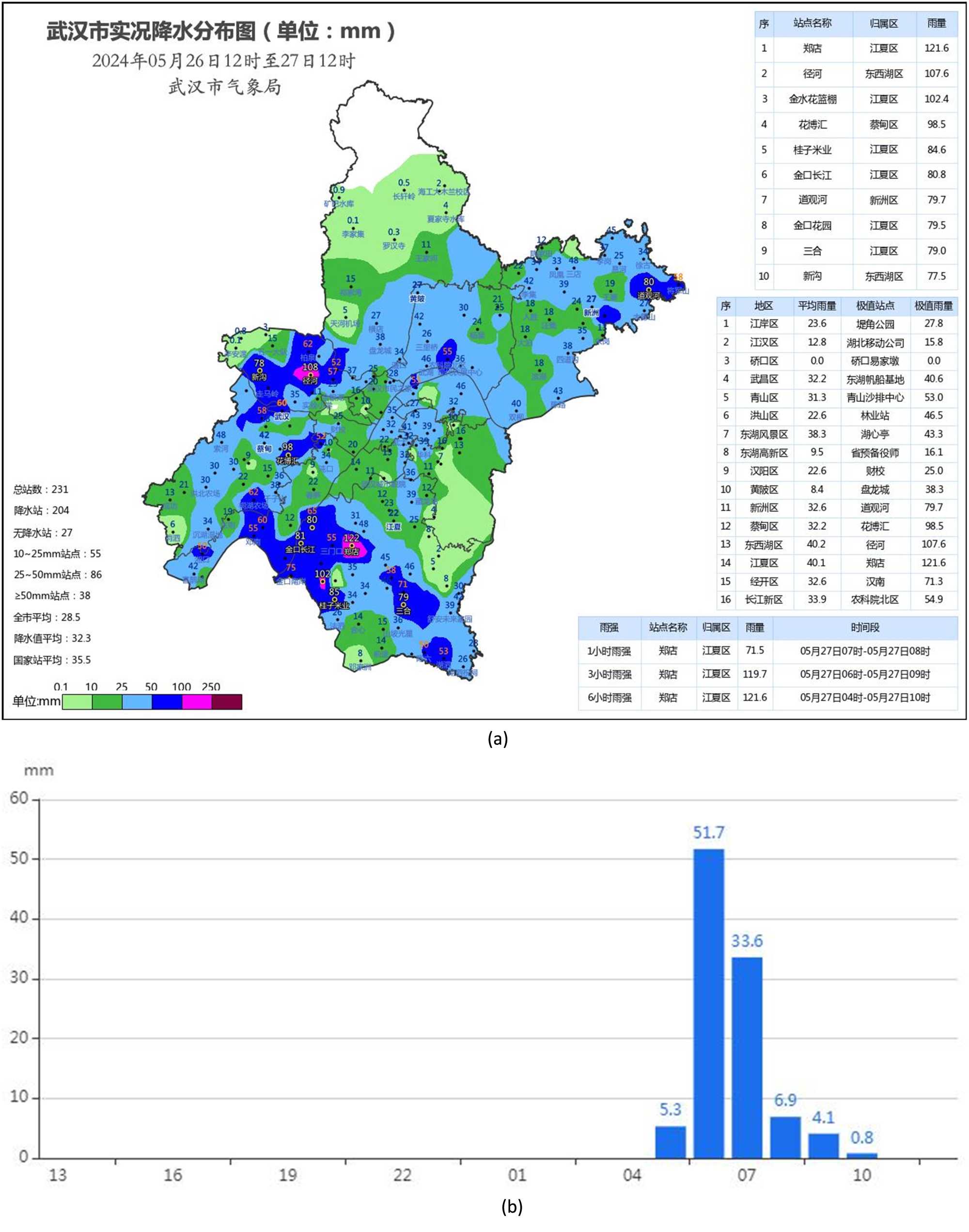969x1232 pixels.
Task: Click the 时间段 header in rain intensity table
Action: tap(865, 628)
